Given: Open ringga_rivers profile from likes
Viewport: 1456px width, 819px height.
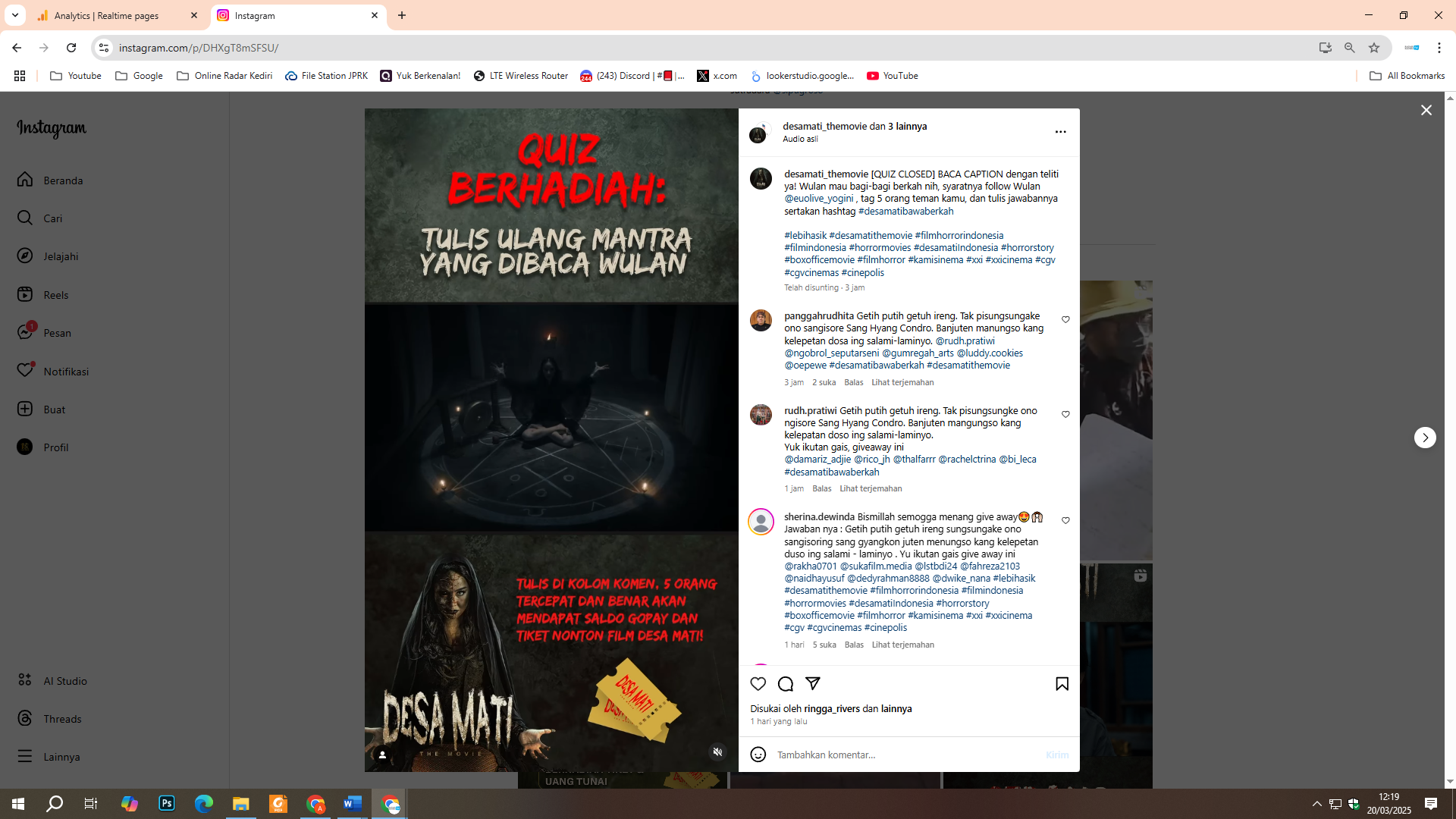Looking at the screenshot, I should click(x=832, y=708).
